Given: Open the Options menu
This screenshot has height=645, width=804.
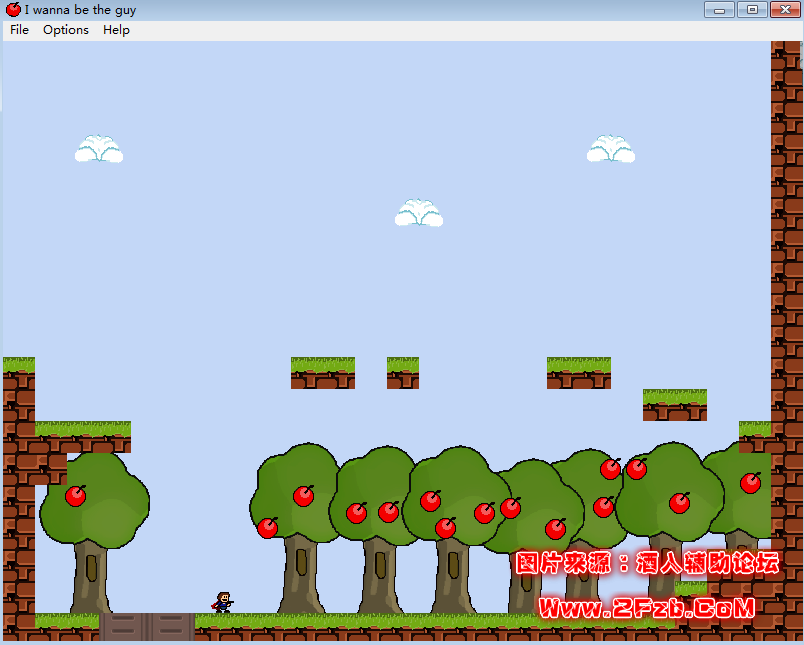Looking at the screenshot, I should 66,30.
